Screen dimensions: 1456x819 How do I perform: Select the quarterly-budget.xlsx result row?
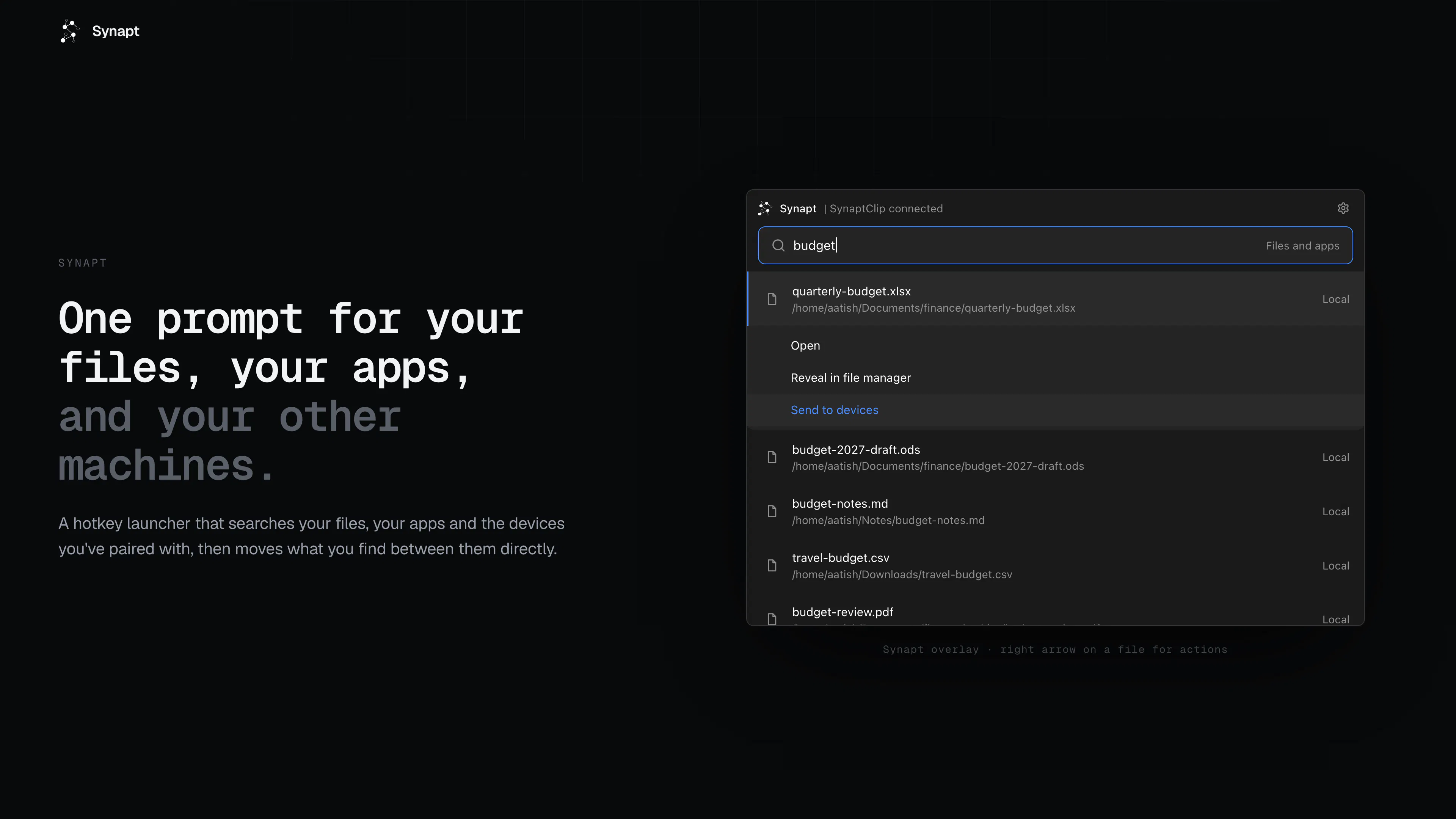[x=1055, y=299]
